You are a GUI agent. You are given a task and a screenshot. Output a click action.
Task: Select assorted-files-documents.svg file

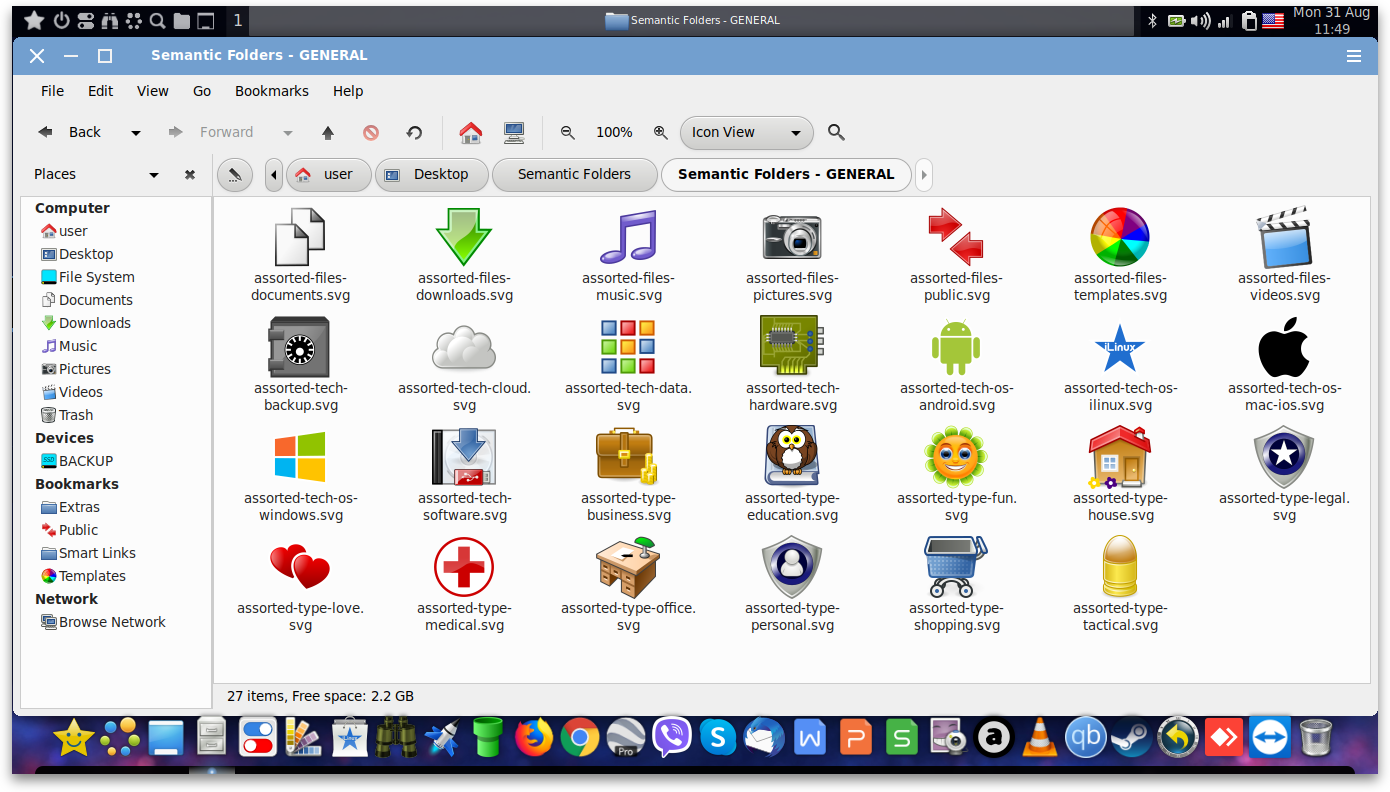tap(300, 237)
